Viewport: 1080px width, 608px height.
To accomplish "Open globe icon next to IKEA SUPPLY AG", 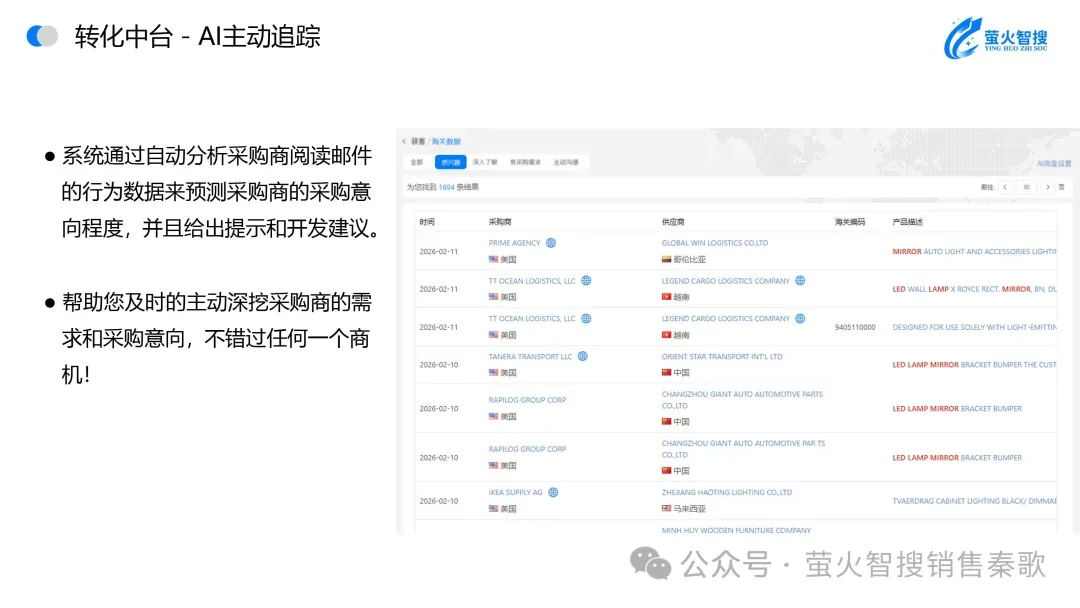I will click(553, 492).
